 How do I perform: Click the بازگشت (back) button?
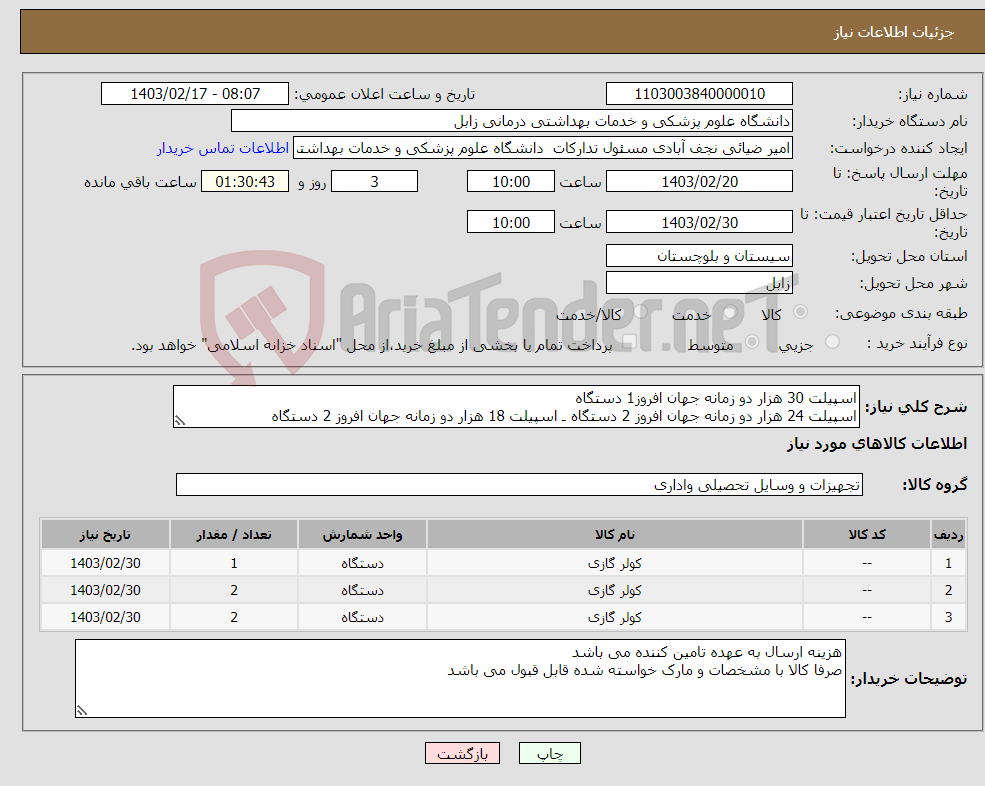pos(462,753)
